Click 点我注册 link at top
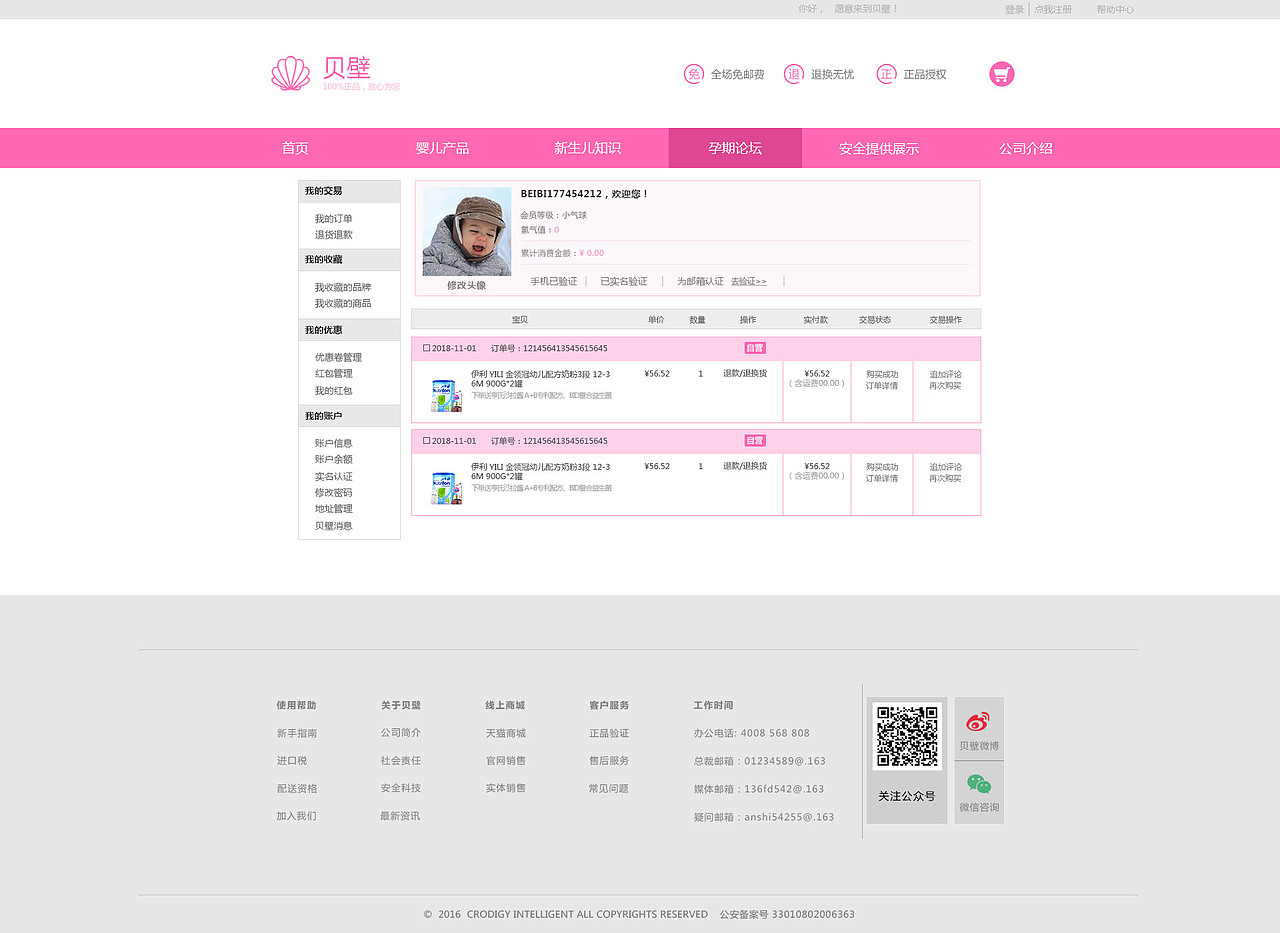This screenshot has height=933, width=1280. pyautogui.click(x=1053, y=9)
